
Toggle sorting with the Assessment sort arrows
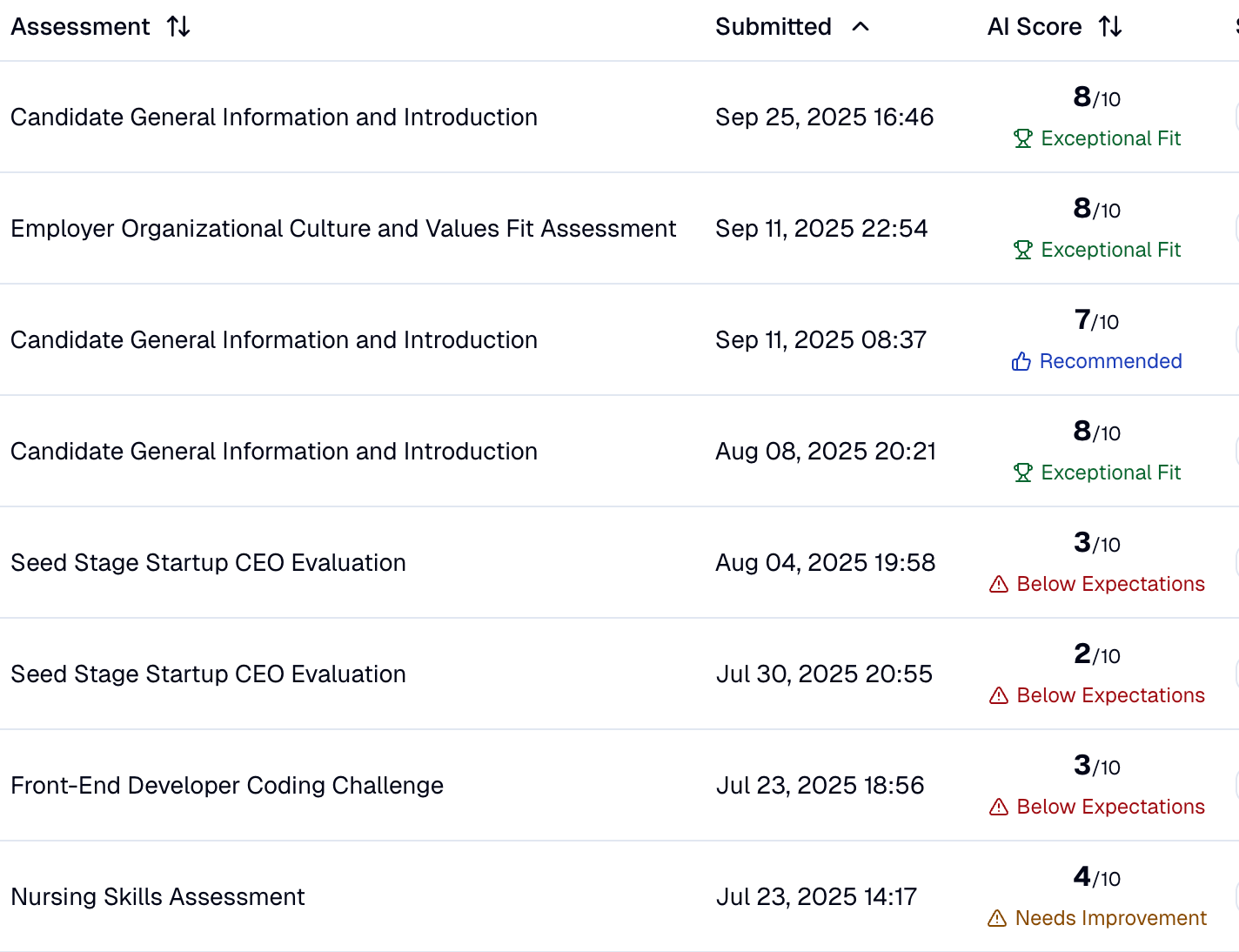[177, 26]
